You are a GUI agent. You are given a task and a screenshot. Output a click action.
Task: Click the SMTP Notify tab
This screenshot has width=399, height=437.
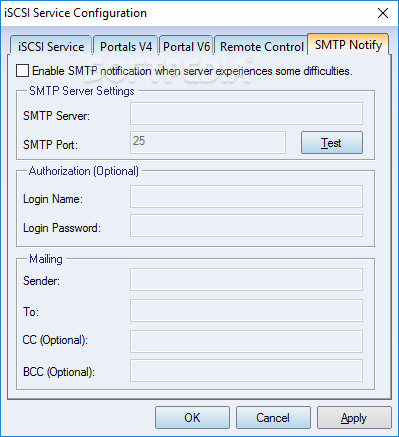(x=348, y=44)
